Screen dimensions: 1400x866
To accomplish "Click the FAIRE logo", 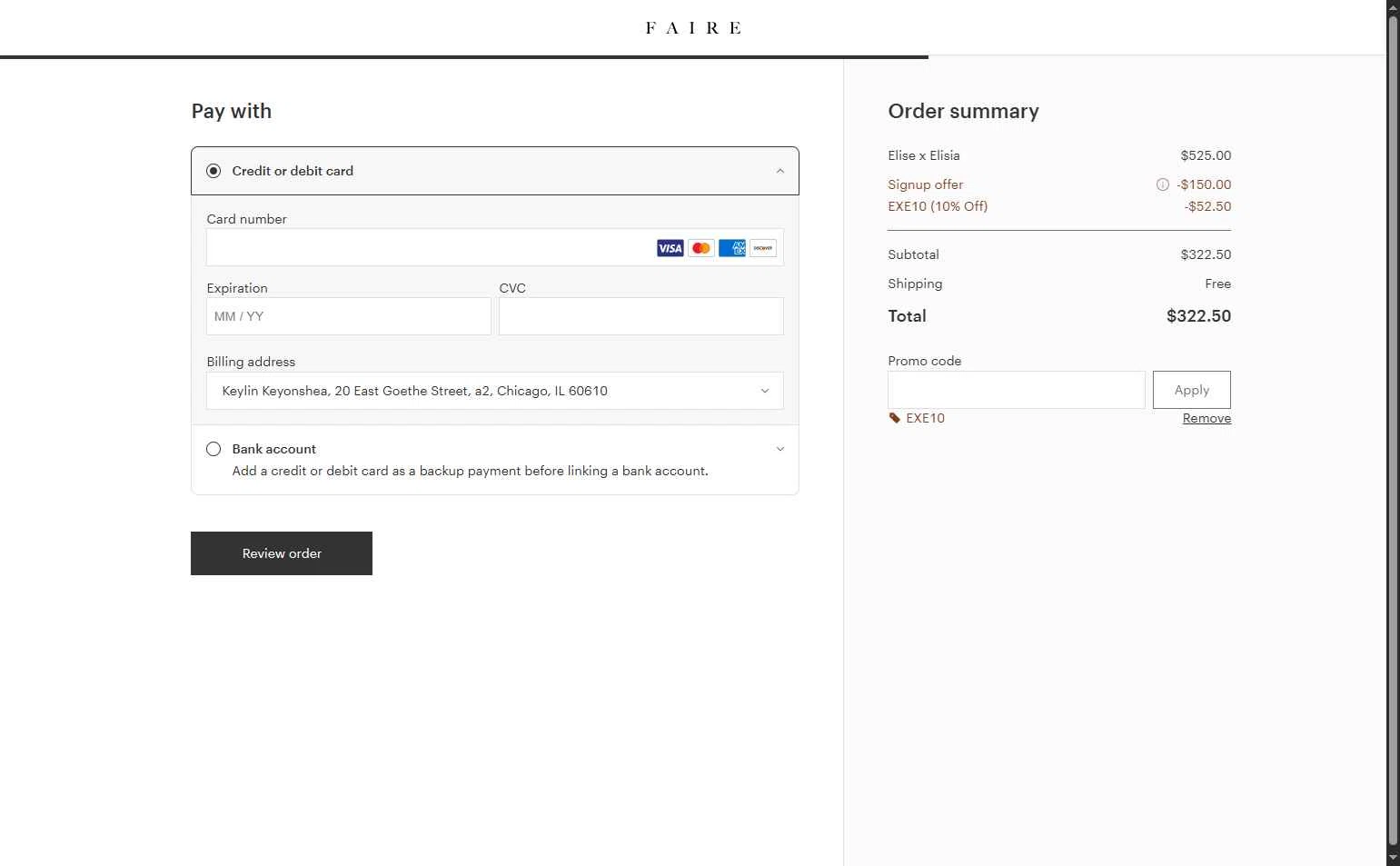I will (693, 28).
